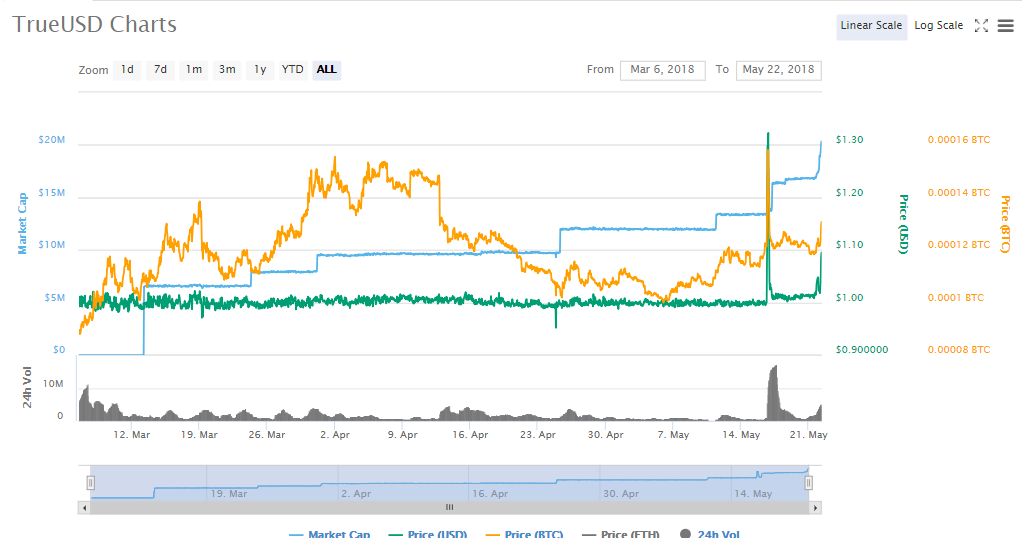Switch chart to Log Scale

tap(938, 26)
